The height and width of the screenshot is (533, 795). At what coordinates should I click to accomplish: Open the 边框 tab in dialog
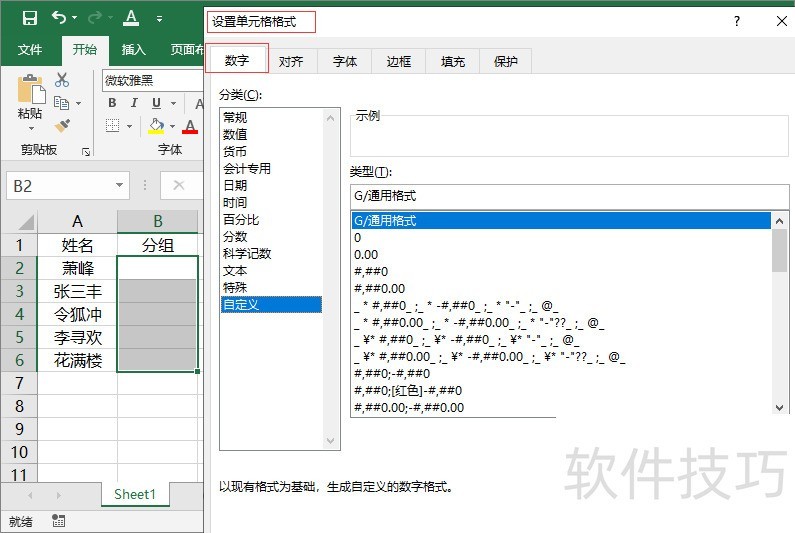399,61
